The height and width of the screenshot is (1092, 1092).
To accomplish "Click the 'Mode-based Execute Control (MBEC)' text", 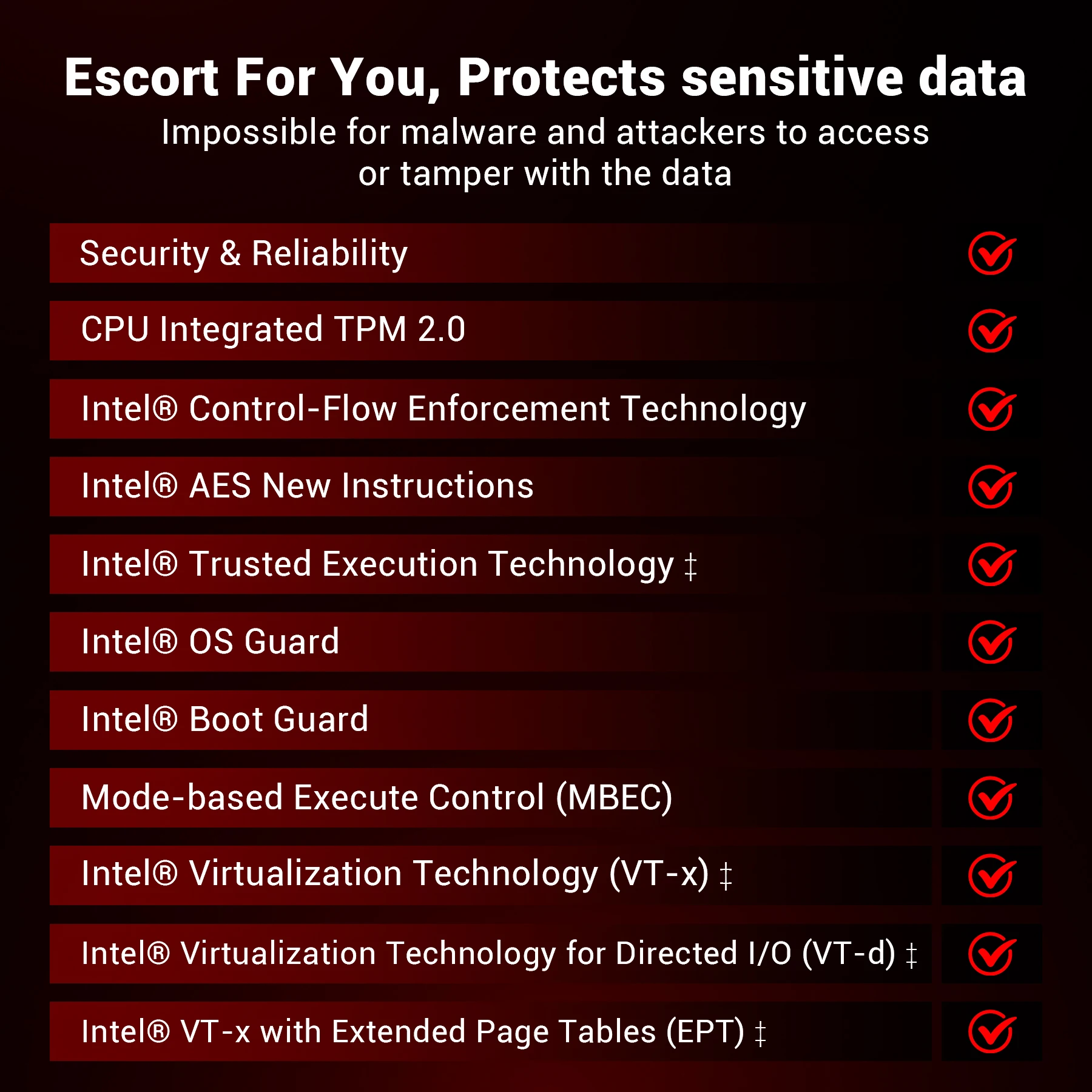I will [377, 798].
